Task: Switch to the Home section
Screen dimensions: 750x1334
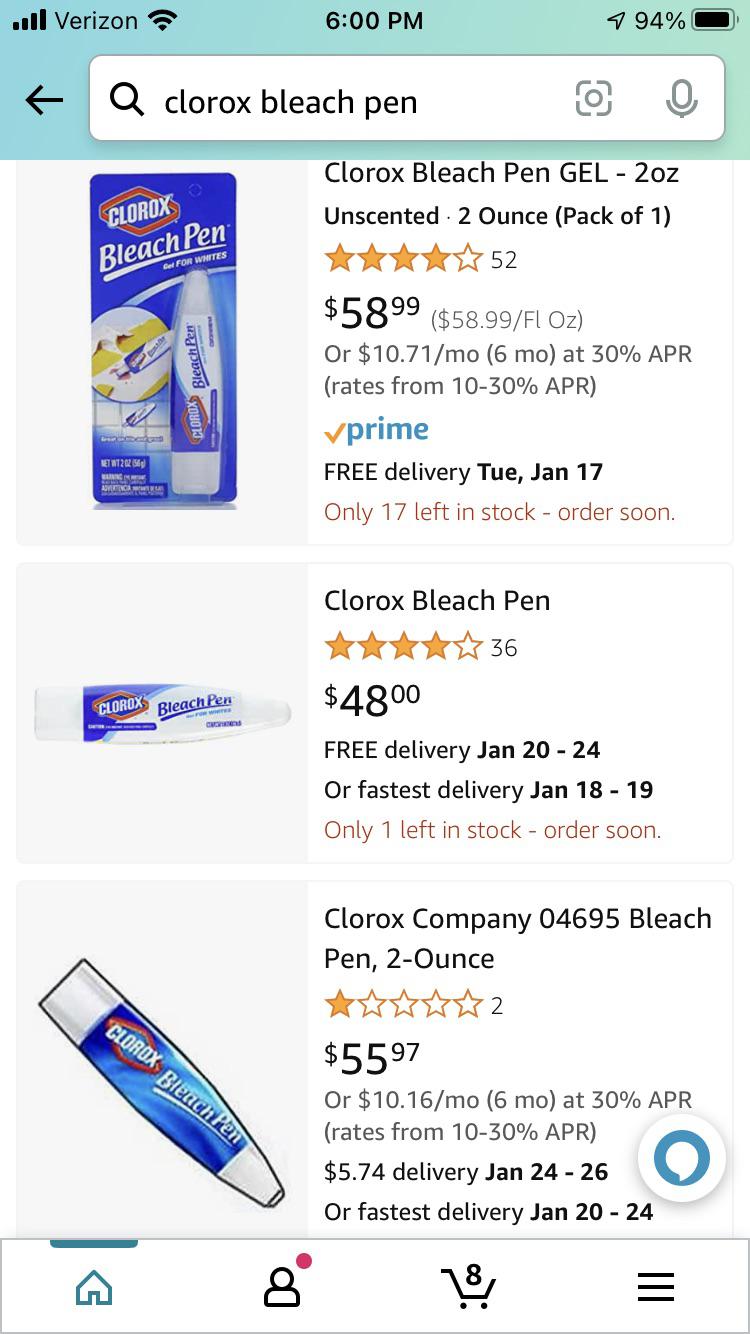Action: tap(93, 1288)
